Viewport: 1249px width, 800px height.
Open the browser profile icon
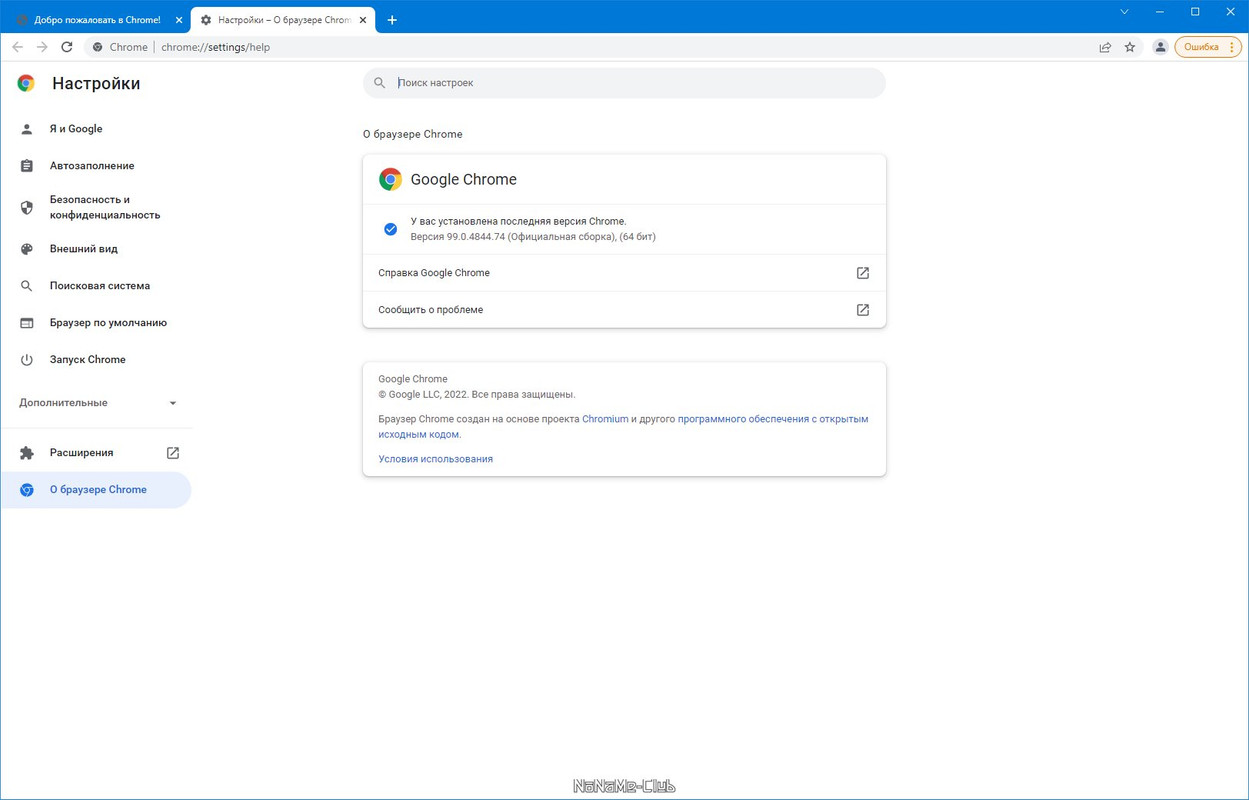point(1160,46)
